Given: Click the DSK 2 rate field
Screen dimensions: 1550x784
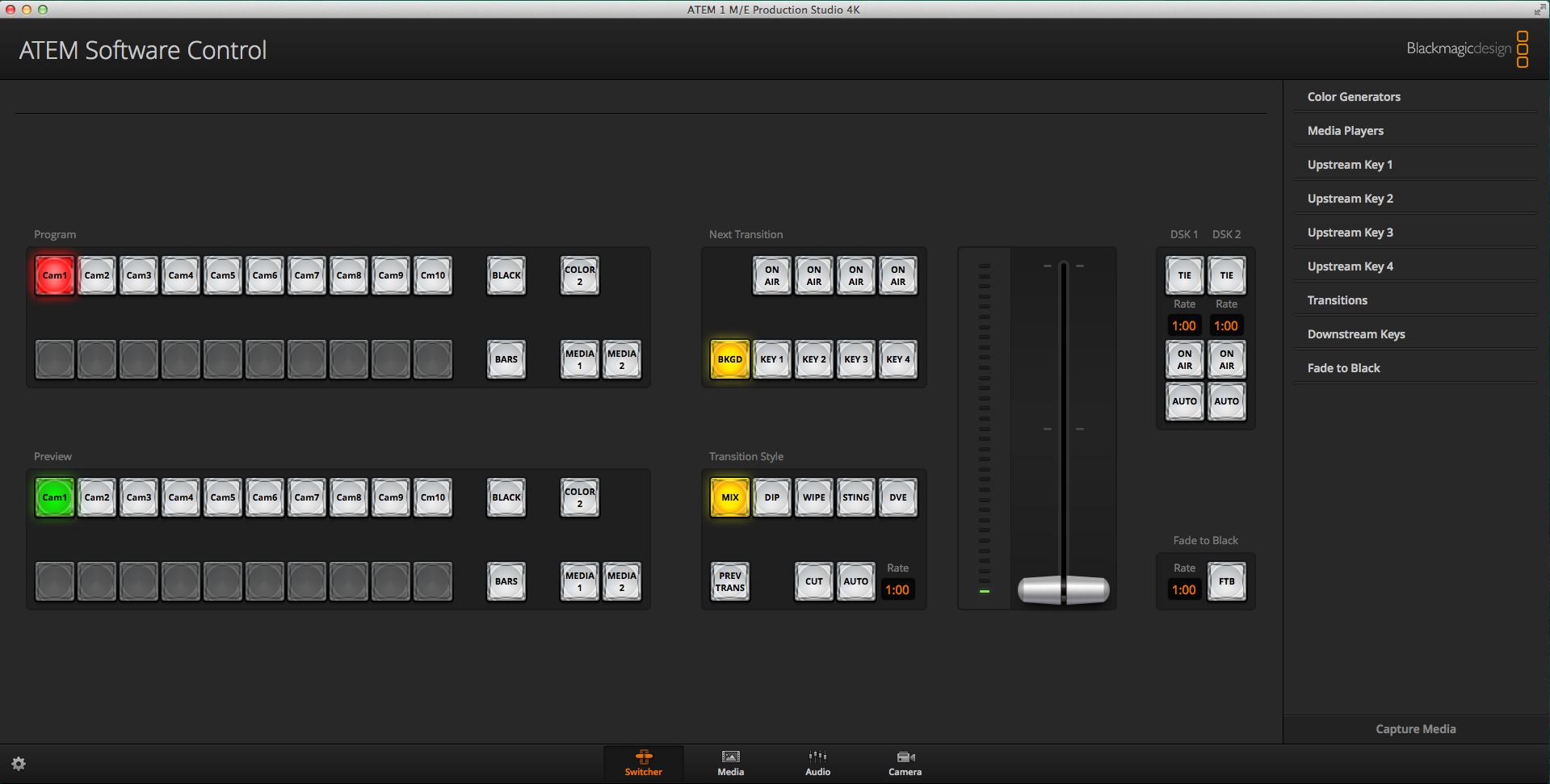Looking at the screenshot, I should click(1226, 326).
